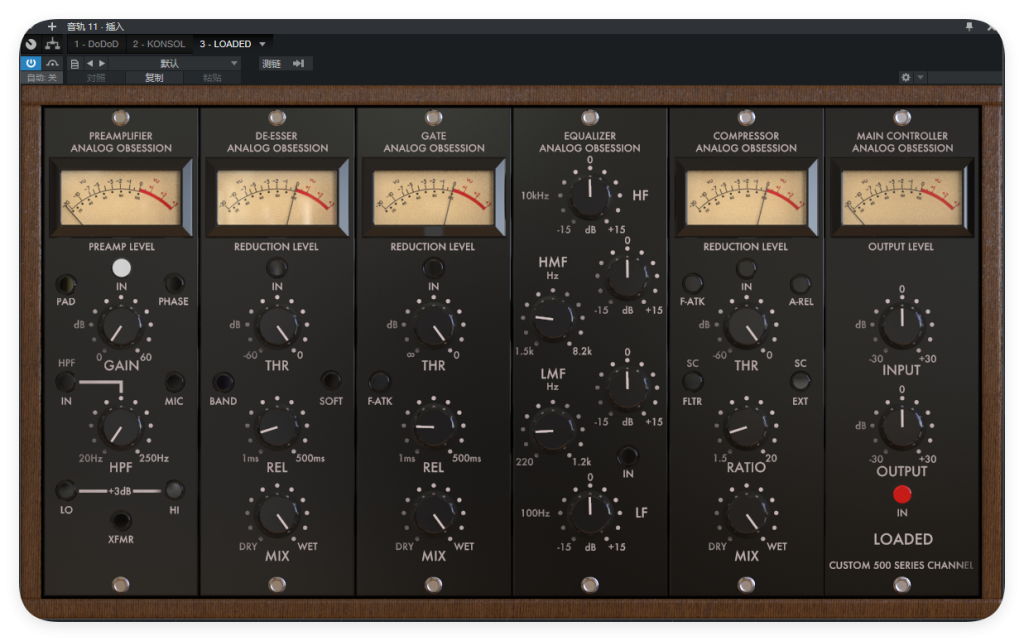The height and width of the screenshot is (641, 1024).
Task: Open the routing view tree icon
Action: [52, 44]
